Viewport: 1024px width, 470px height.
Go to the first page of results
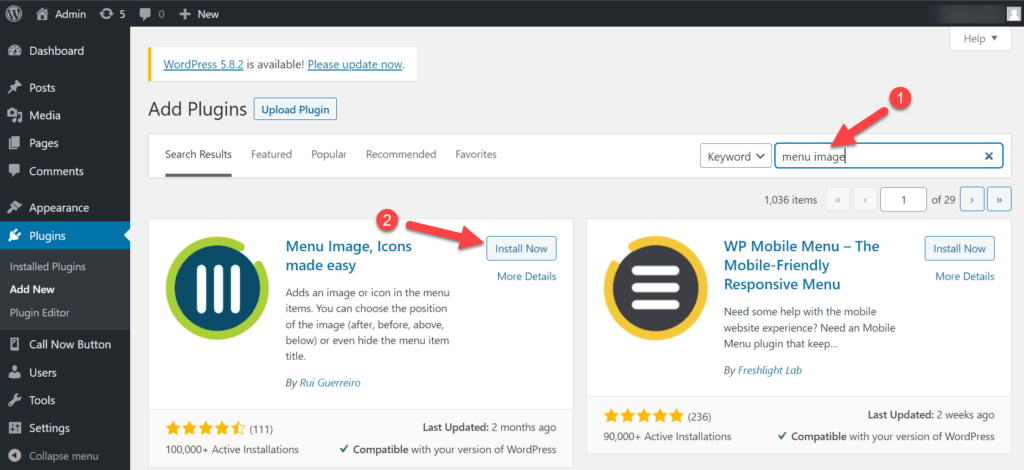coord(838,200)
